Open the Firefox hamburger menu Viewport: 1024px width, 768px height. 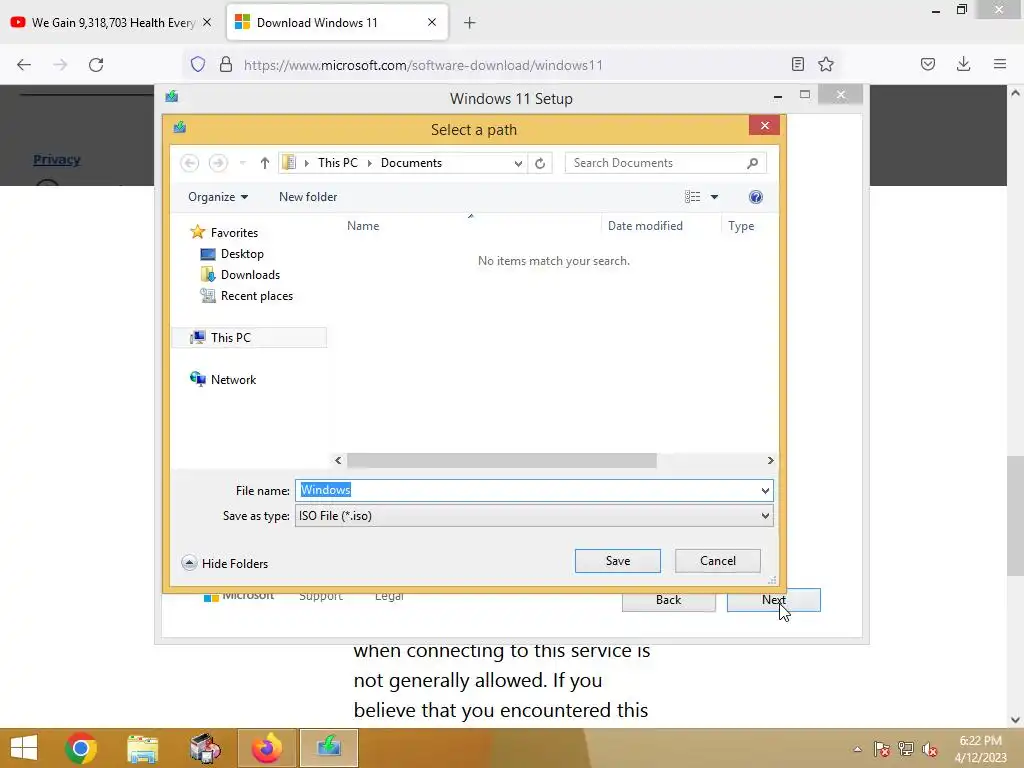pyautogui.click(x=1000, y=64)
